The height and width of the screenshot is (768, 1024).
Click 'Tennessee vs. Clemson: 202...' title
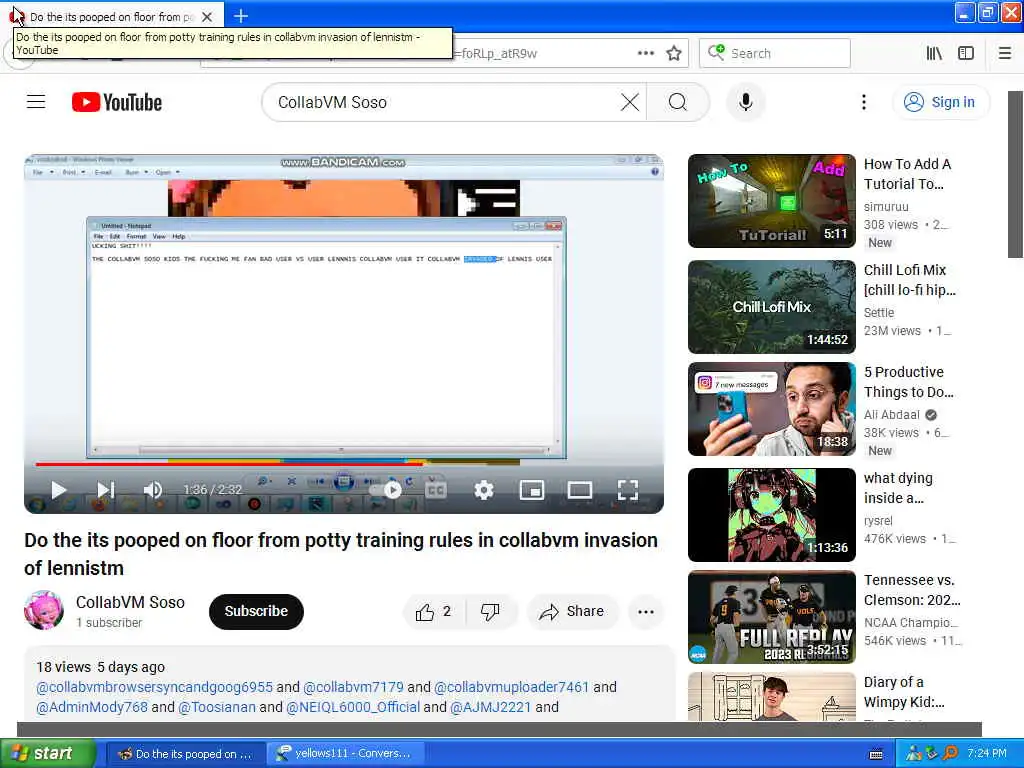912,590
